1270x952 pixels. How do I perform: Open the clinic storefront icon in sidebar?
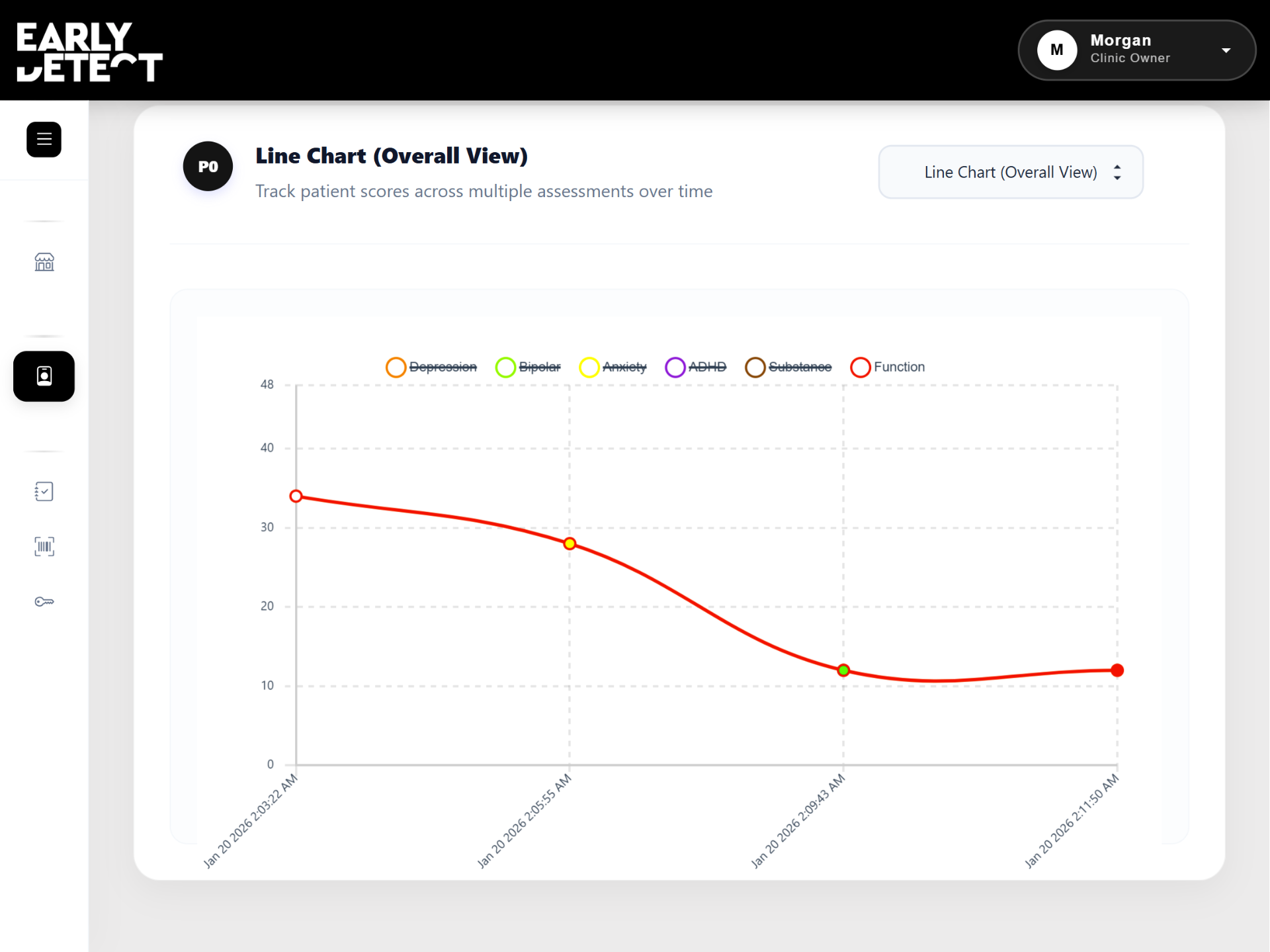tap(44, 262)
